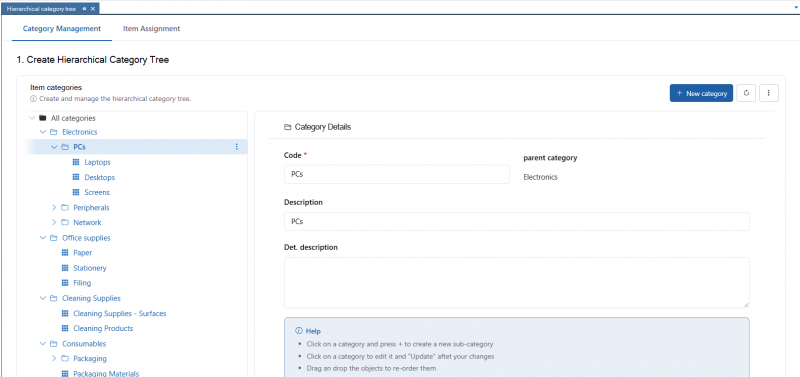The image size is (800, 377).
Task: Click the Network folder icon
Action: 65,222
